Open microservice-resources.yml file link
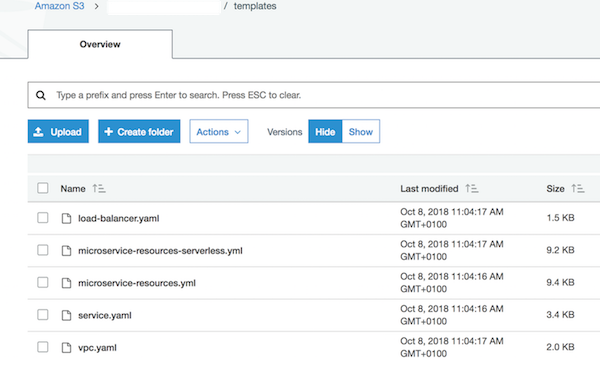Screen dimensions: 600x370 (x=137, y=283)
